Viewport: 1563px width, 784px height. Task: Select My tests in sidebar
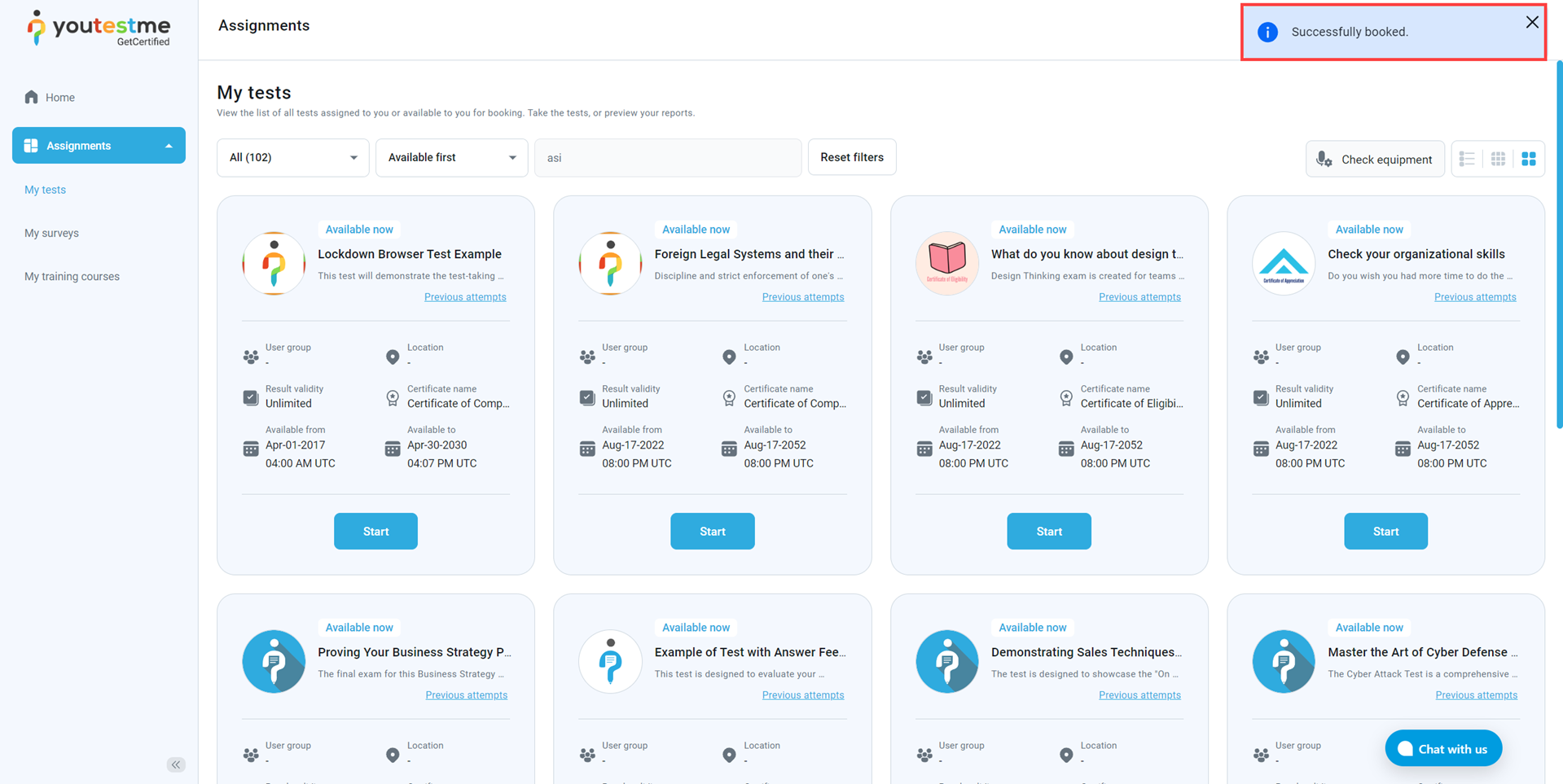(x=45, y=190)
